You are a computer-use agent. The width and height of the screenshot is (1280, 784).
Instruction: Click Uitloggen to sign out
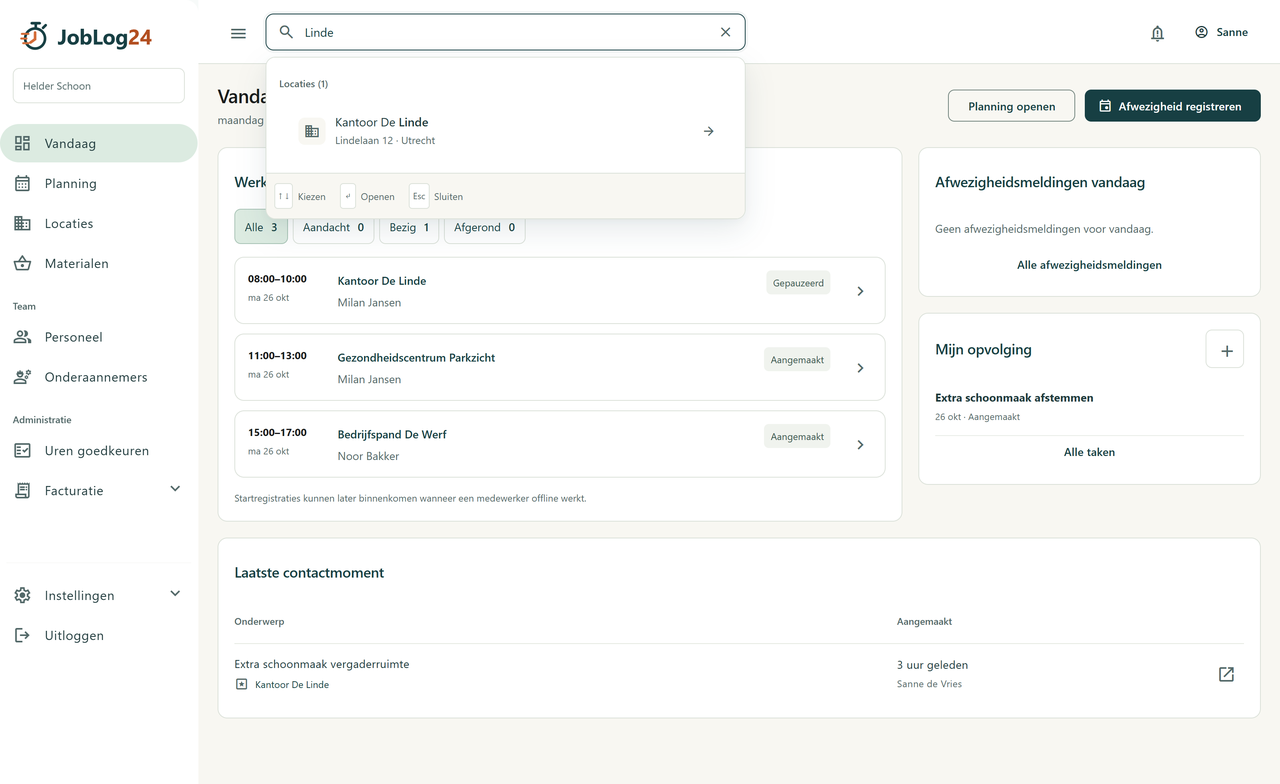coord(98,635)
